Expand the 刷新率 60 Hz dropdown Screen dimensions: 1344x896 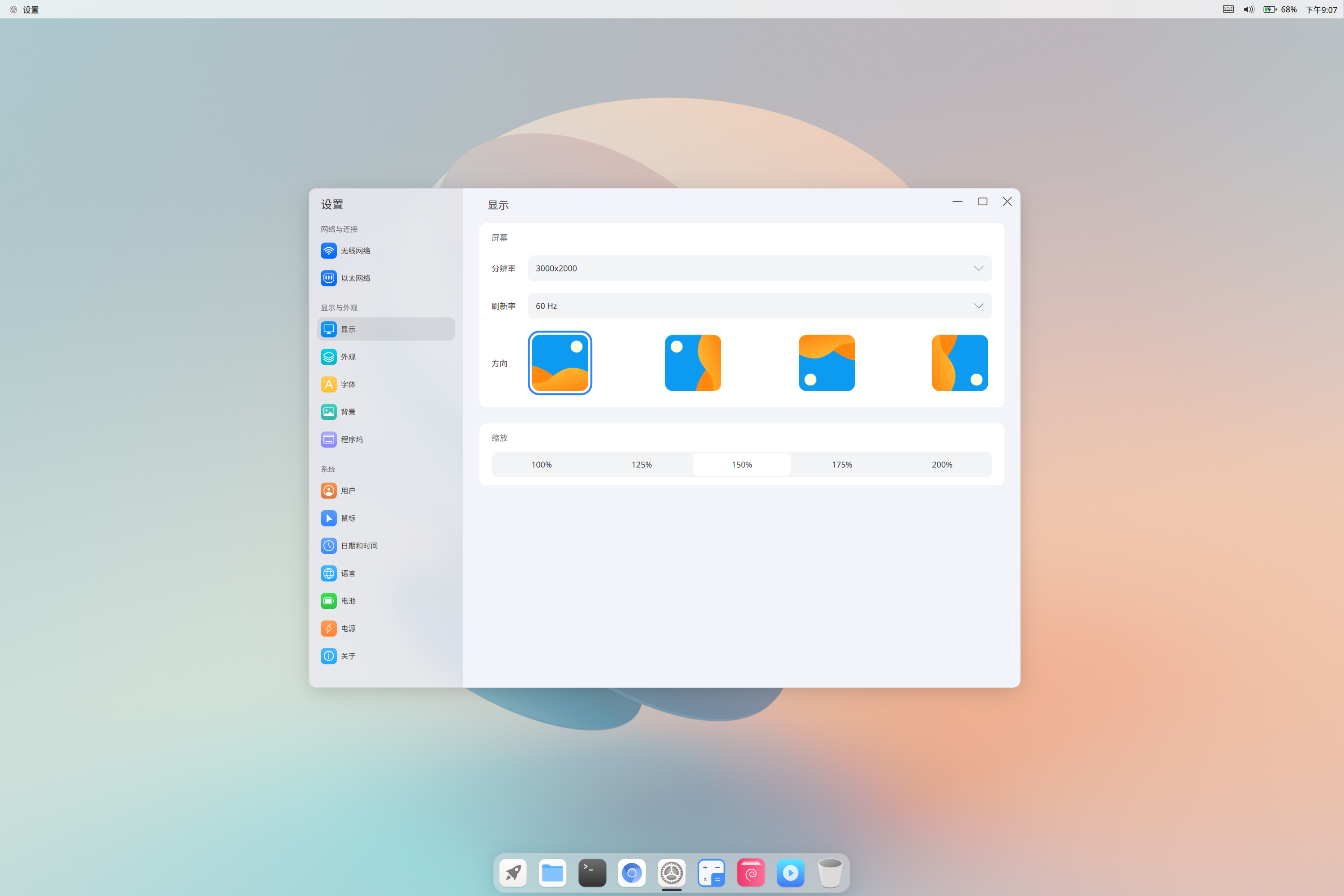(x=759, y=306)
